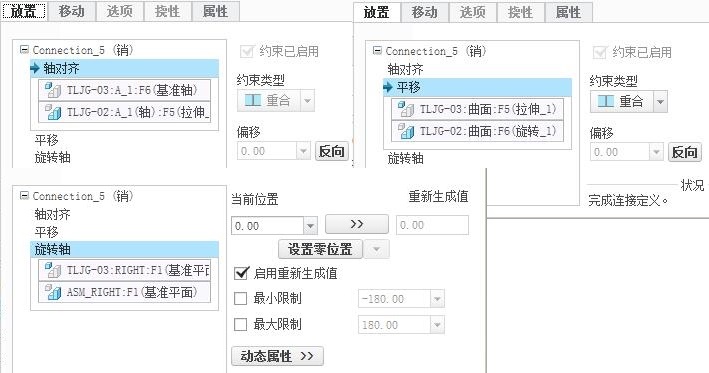Uncheck the 启用重新生成值 checkbox
This screenshot has height=373, width=709.
[x=241, y=273]
